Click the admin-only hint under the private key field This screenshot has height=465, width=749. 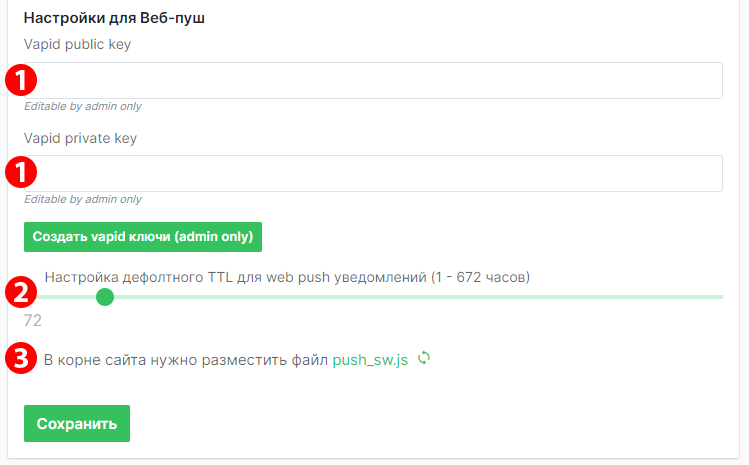[x=83, y=199]
